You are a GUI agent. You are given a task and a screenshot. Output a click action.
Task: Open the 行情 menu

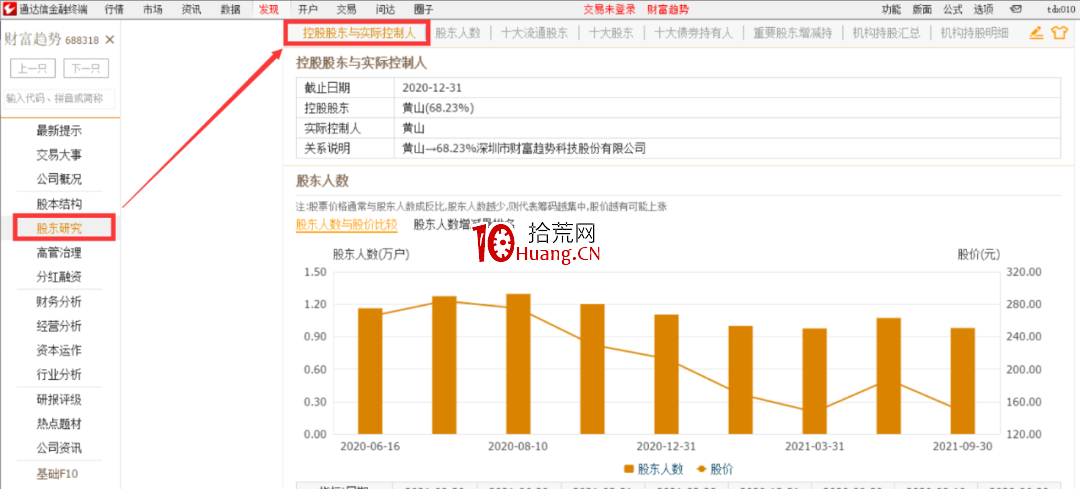click(114, 9)
